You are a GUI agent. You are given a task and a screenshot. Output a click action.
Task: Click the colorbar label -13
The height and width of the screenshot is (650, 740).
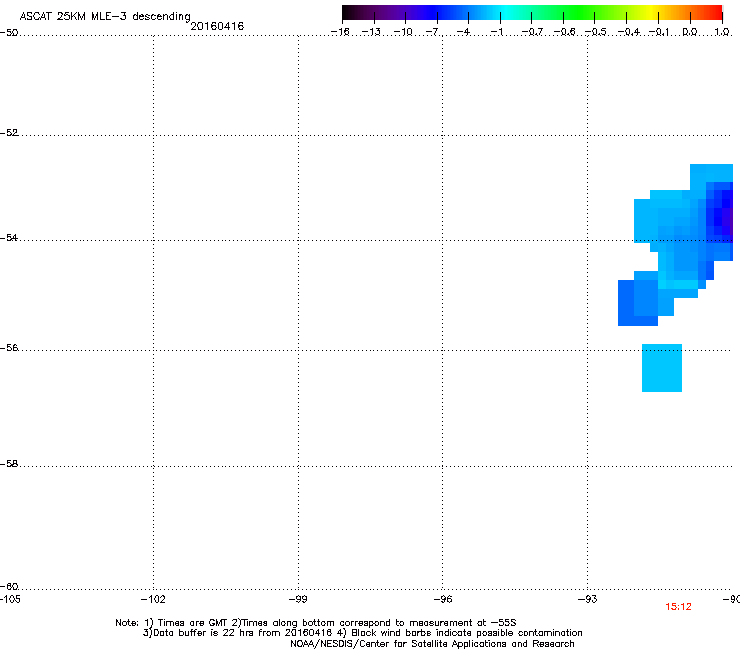[x=371, y=32]
